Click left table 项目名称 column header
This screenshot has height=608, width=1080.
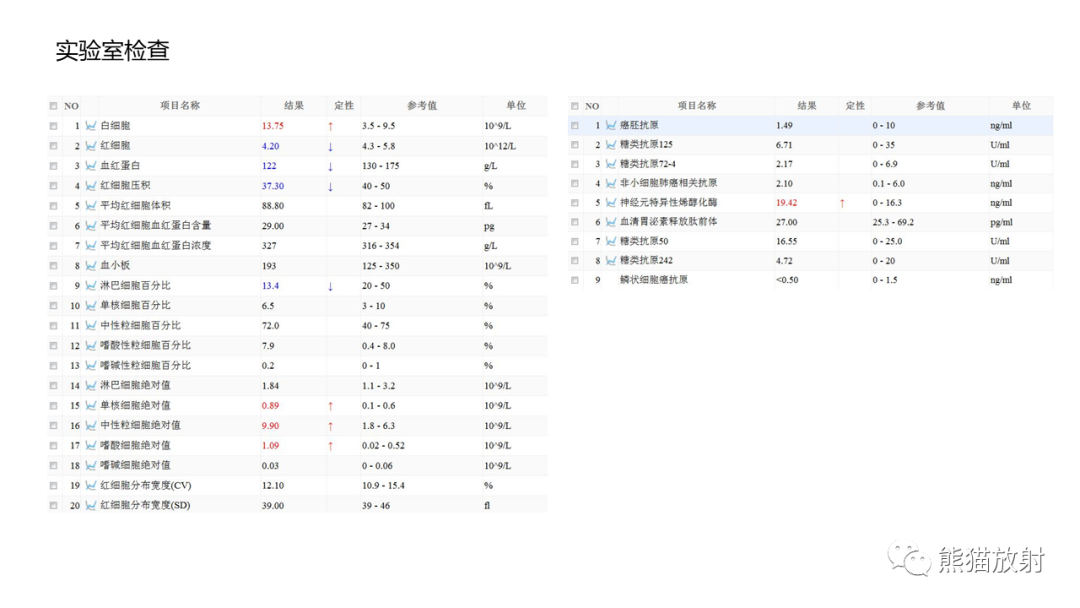point(180,105)
